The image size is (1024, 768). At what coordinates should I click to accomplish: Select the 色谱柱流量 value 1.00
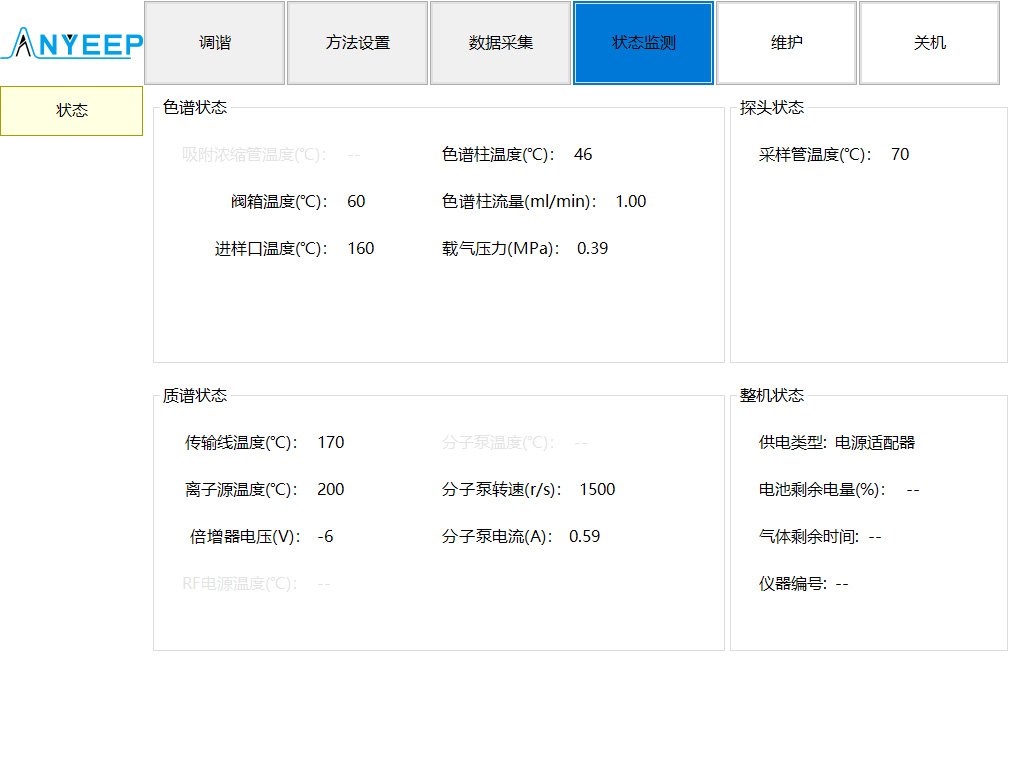pos(630,202)
